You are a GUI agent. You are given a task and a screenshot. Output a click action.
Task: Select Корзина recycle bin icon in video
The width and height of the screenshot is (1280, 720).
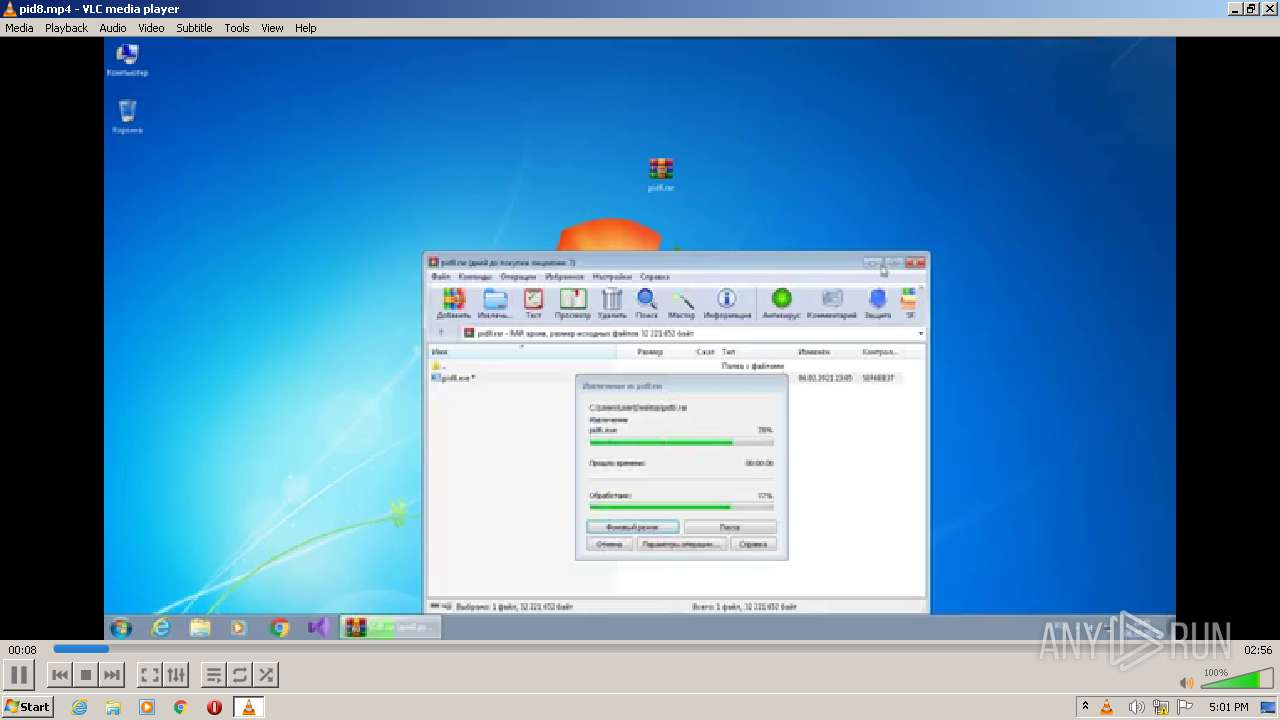[127, 117]
